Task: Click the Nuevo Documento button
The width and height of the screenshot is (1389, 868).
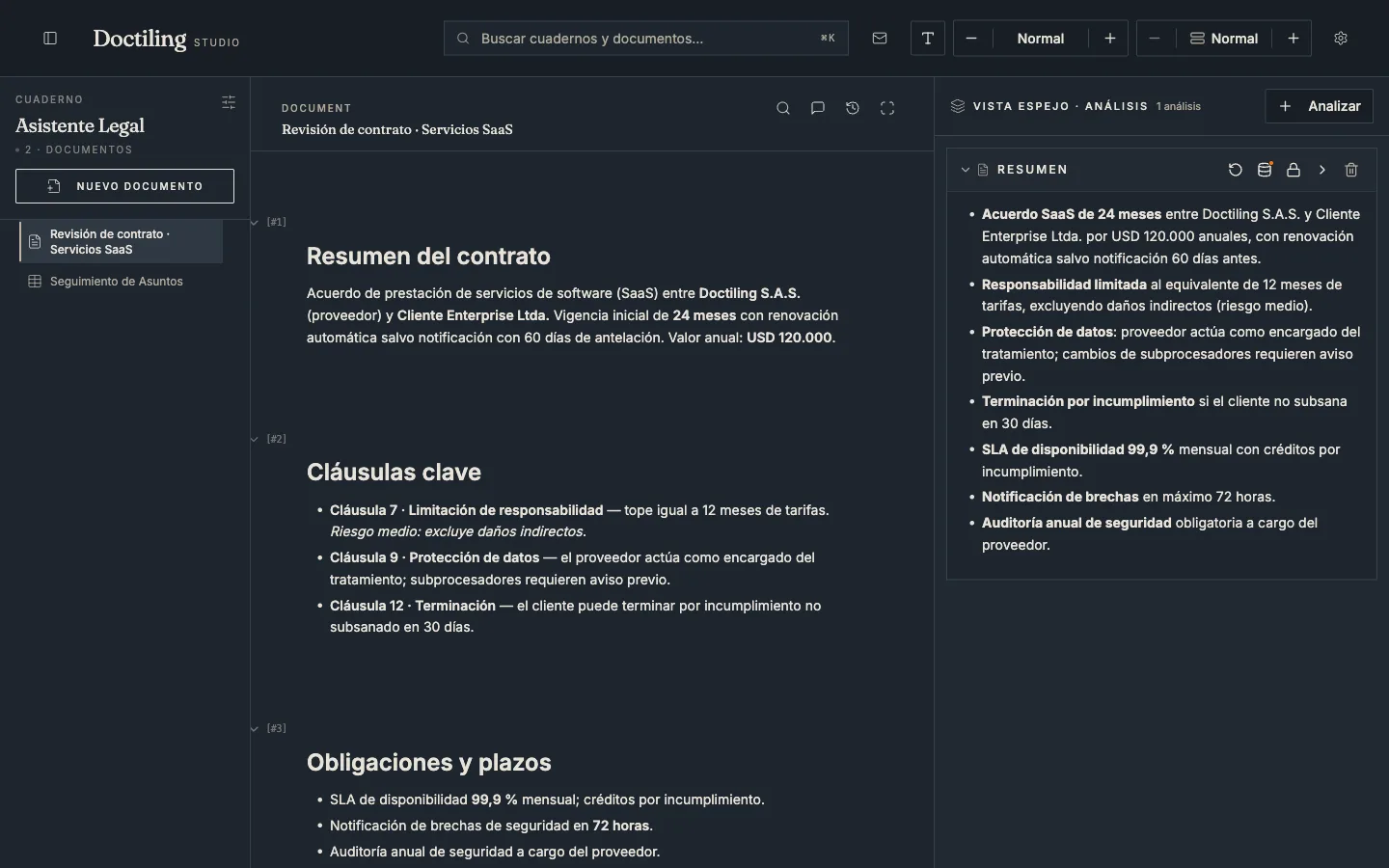Action: (x=124, y=186)
